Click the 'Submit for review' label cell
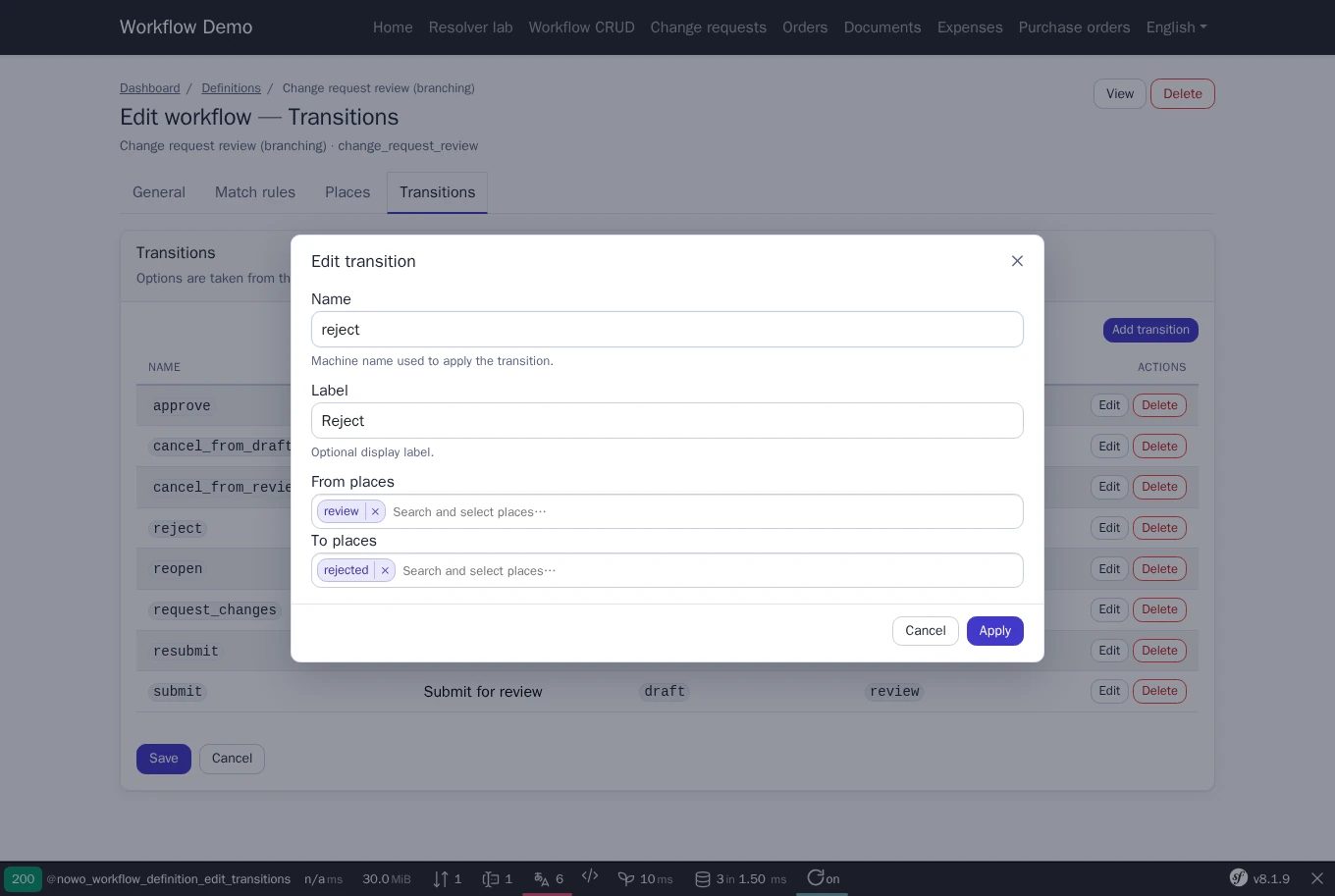 coord(483,692)
